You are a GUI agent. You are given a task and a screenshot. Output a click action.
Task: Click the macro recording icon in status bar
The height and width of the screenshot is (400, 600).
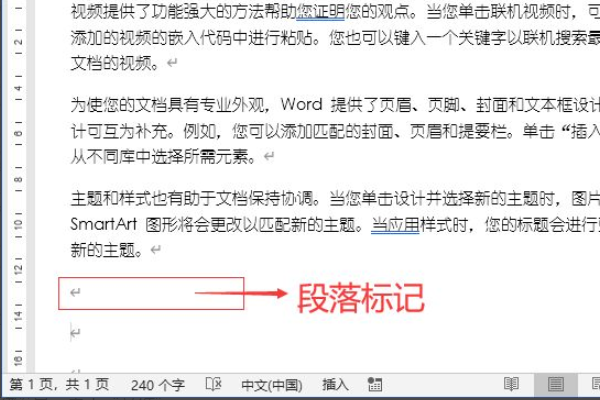[374, 384]
